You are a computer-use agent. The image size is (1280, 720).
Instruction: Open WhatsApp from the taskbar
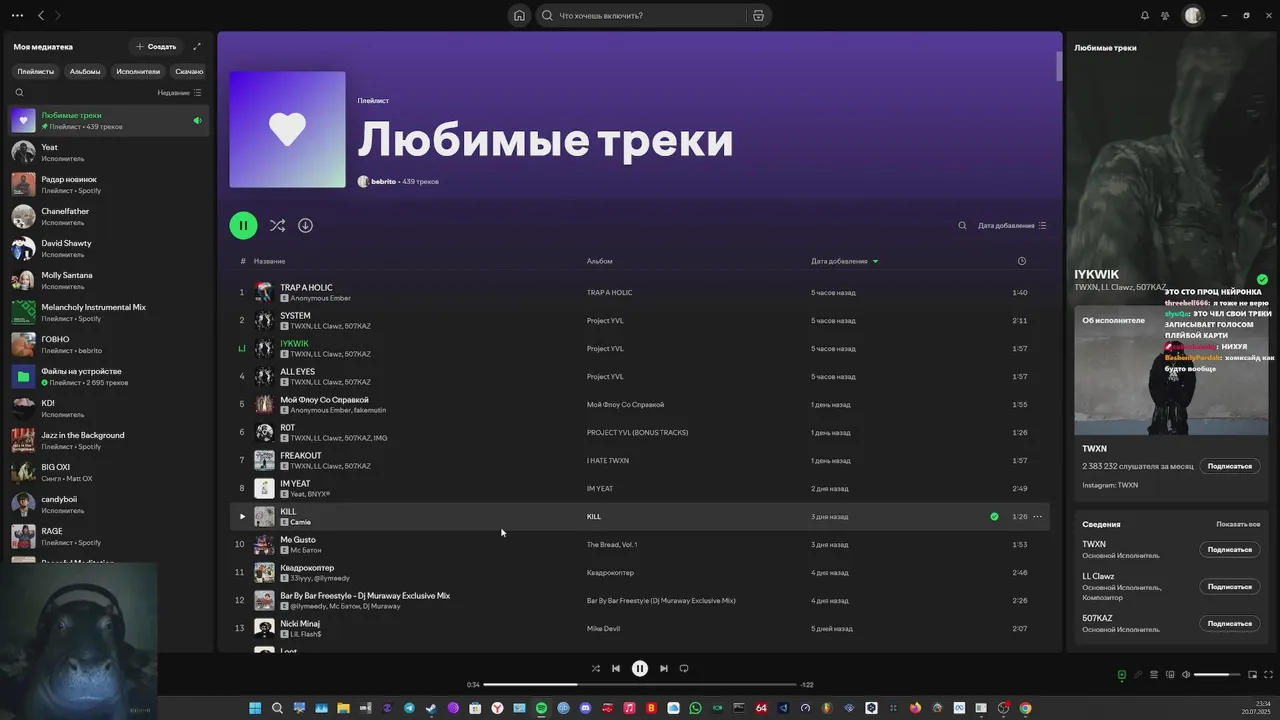pyautogui.click(x=695, y=708)
